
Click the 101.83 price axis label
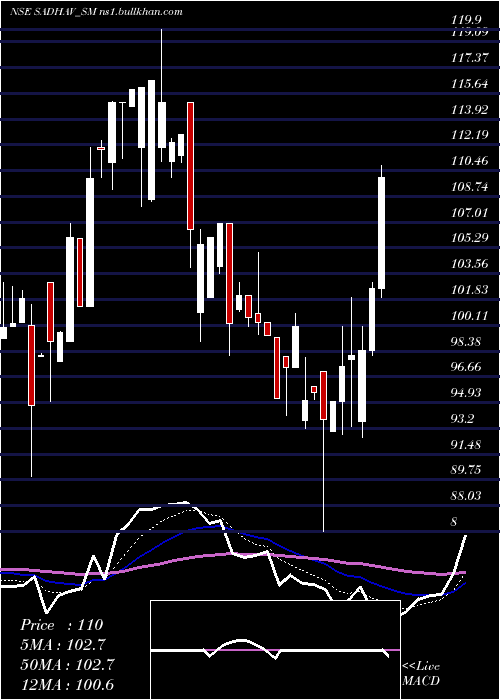click(469, 290)
